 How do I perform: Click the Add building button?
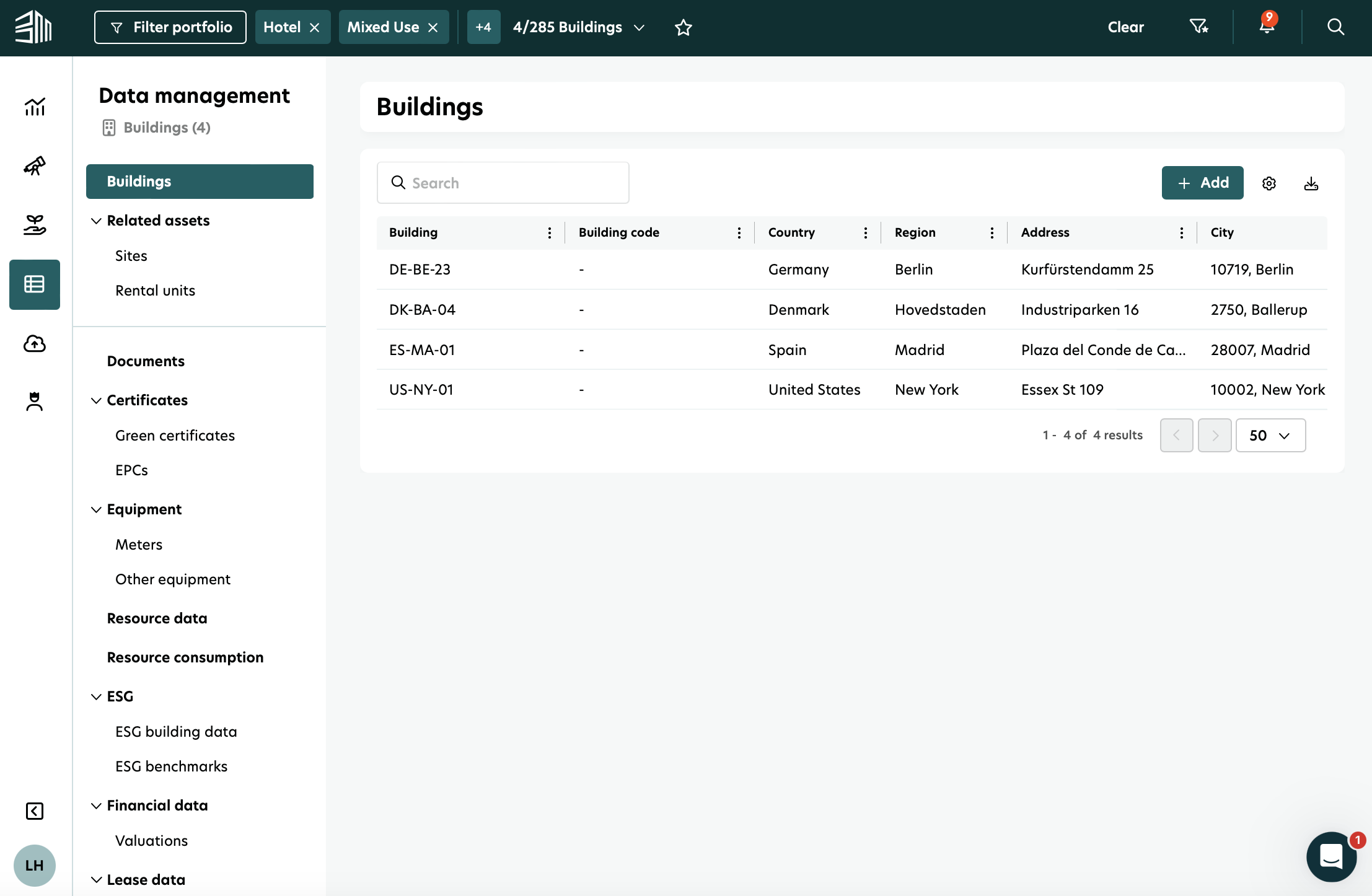point(1202,183)
